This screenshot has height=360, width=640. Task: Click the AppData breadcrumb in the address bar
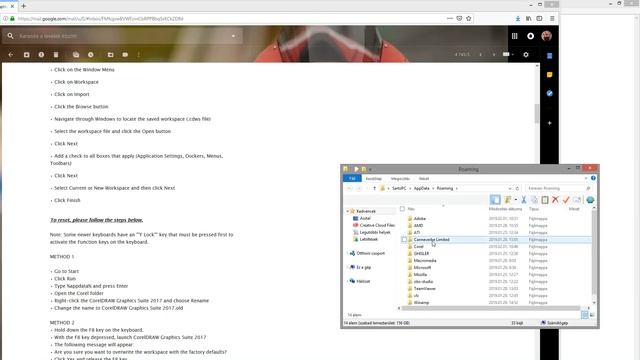point(422,188)
